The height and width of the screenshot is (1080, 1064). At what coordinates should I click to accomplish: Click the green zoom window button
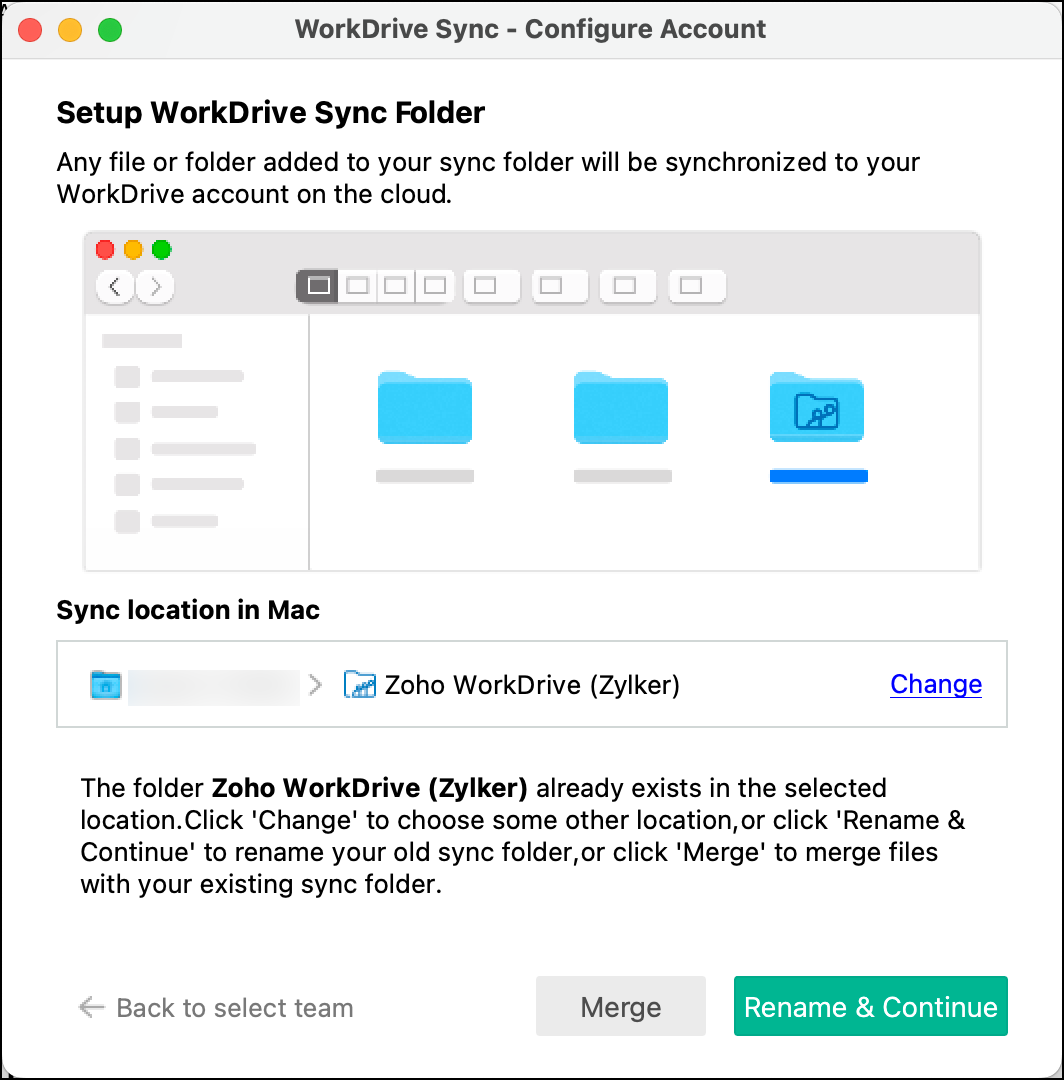(x=110, y=29)
